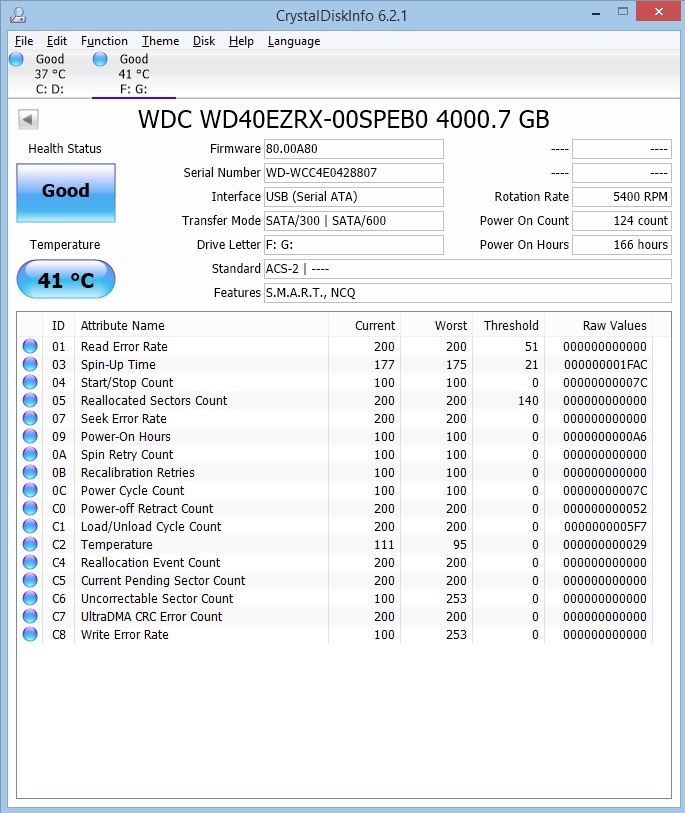Click raw value 0000000005F7

tap(606, 526)
